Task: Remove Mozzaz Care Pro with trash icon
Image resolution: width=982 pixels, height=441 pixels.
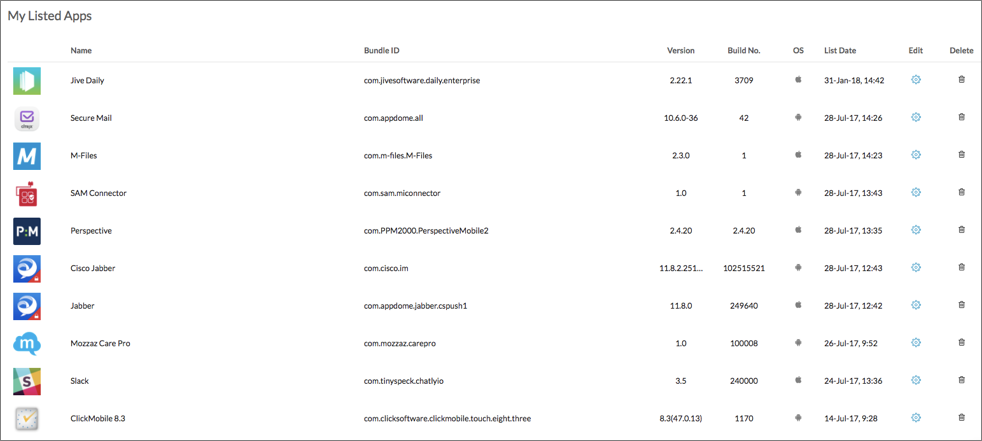Action: click(961, 342)
